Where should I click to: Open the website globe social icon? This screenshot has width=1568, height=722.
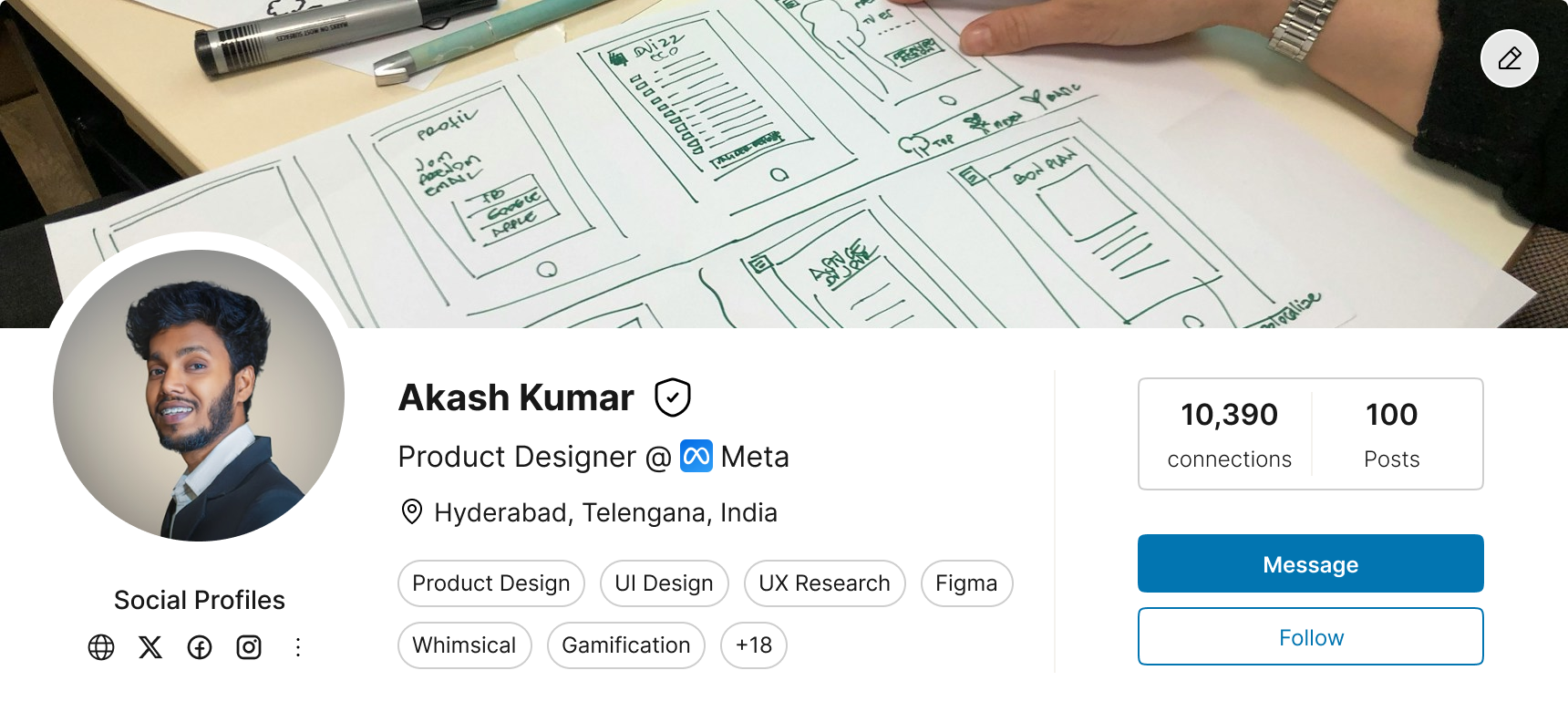pyautogui.click(x=101, y=647)
